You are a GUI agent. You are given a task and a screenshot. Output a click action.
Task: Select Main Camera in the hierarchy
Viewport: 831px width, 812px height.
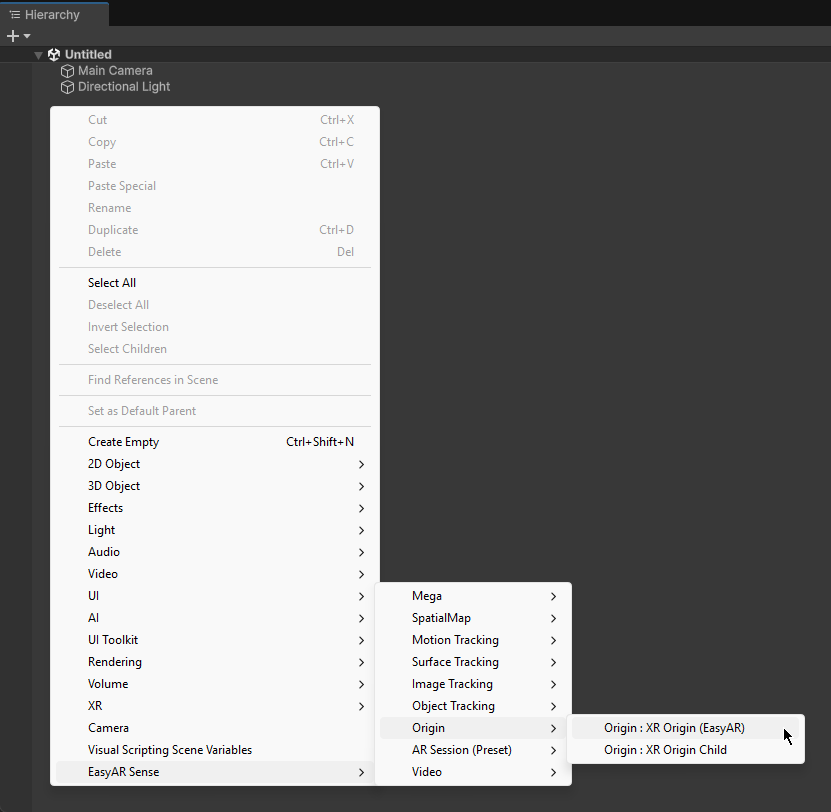click(115, 71)
